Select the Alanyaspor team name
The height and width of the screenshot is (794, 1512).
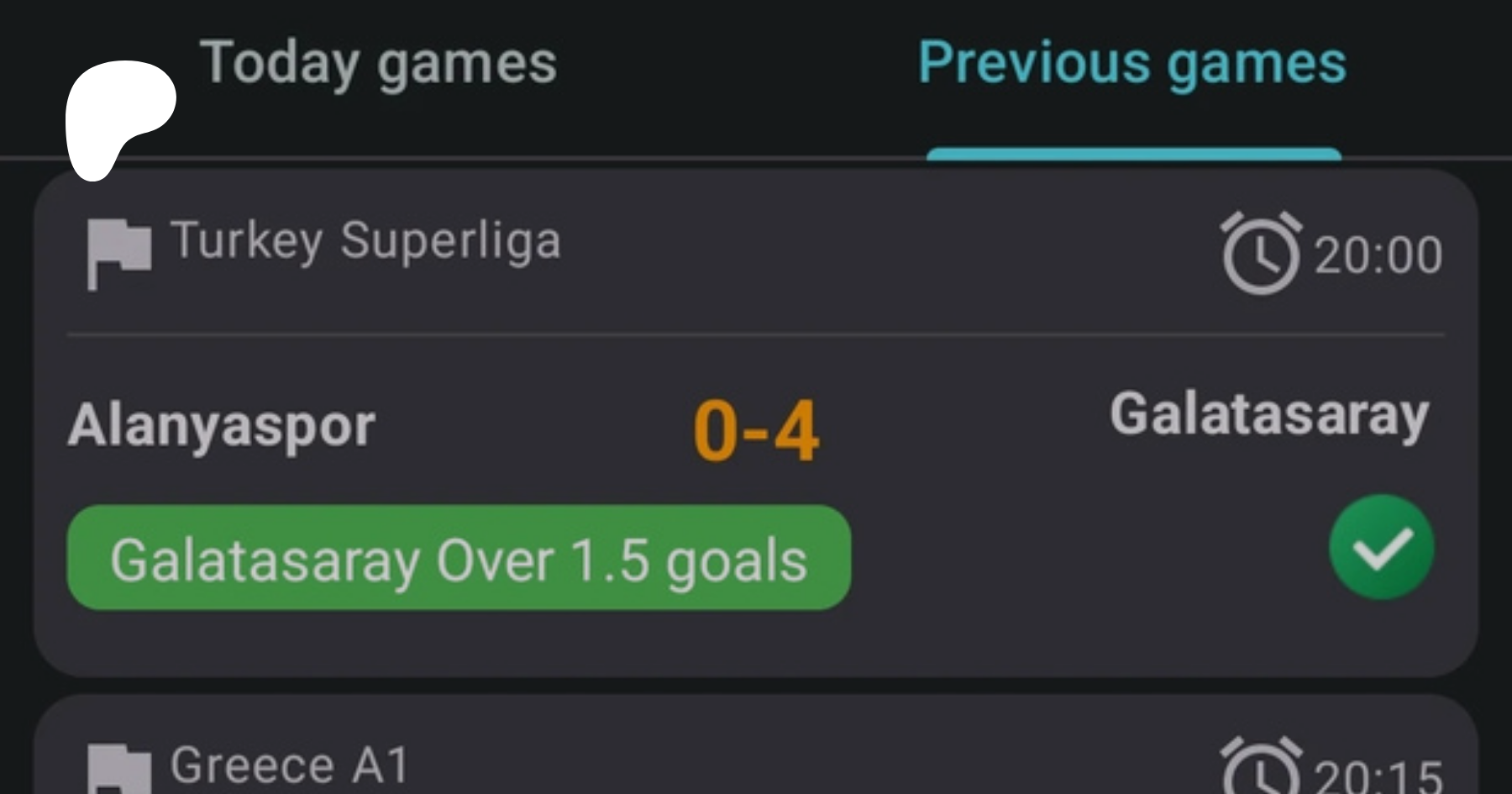(x=222, y=426)
